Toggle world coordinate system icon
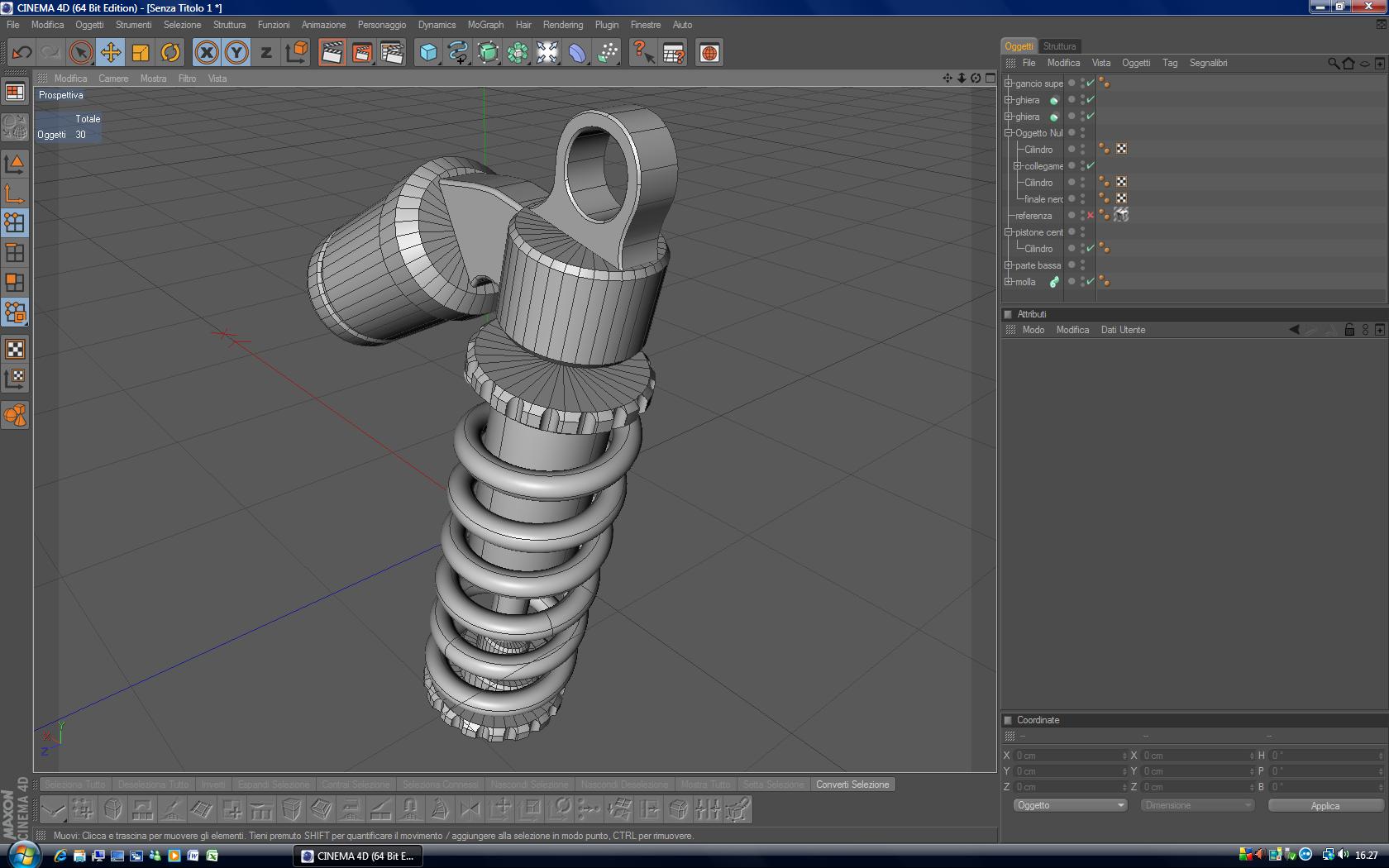 point(296,53)
